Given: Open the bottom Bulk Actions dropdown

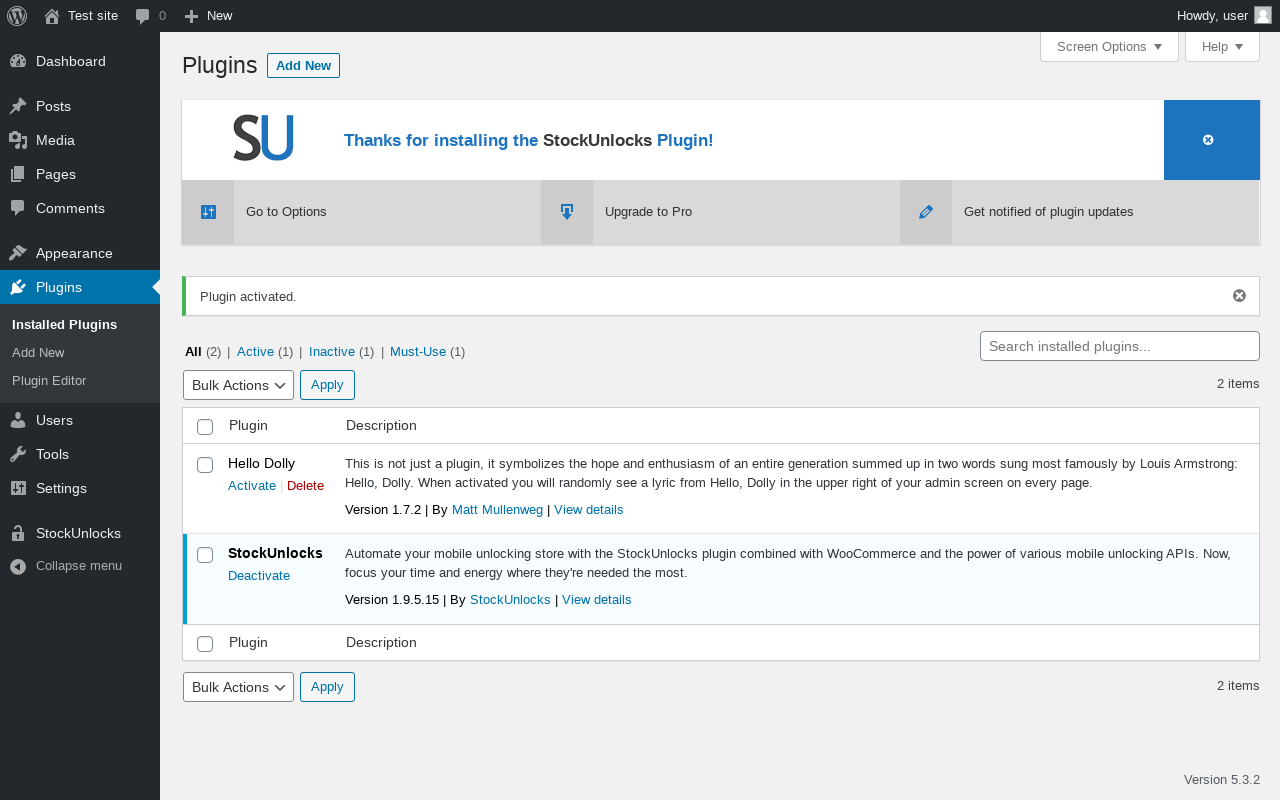Looking at the screenshot, I should [x=238, y=687].
